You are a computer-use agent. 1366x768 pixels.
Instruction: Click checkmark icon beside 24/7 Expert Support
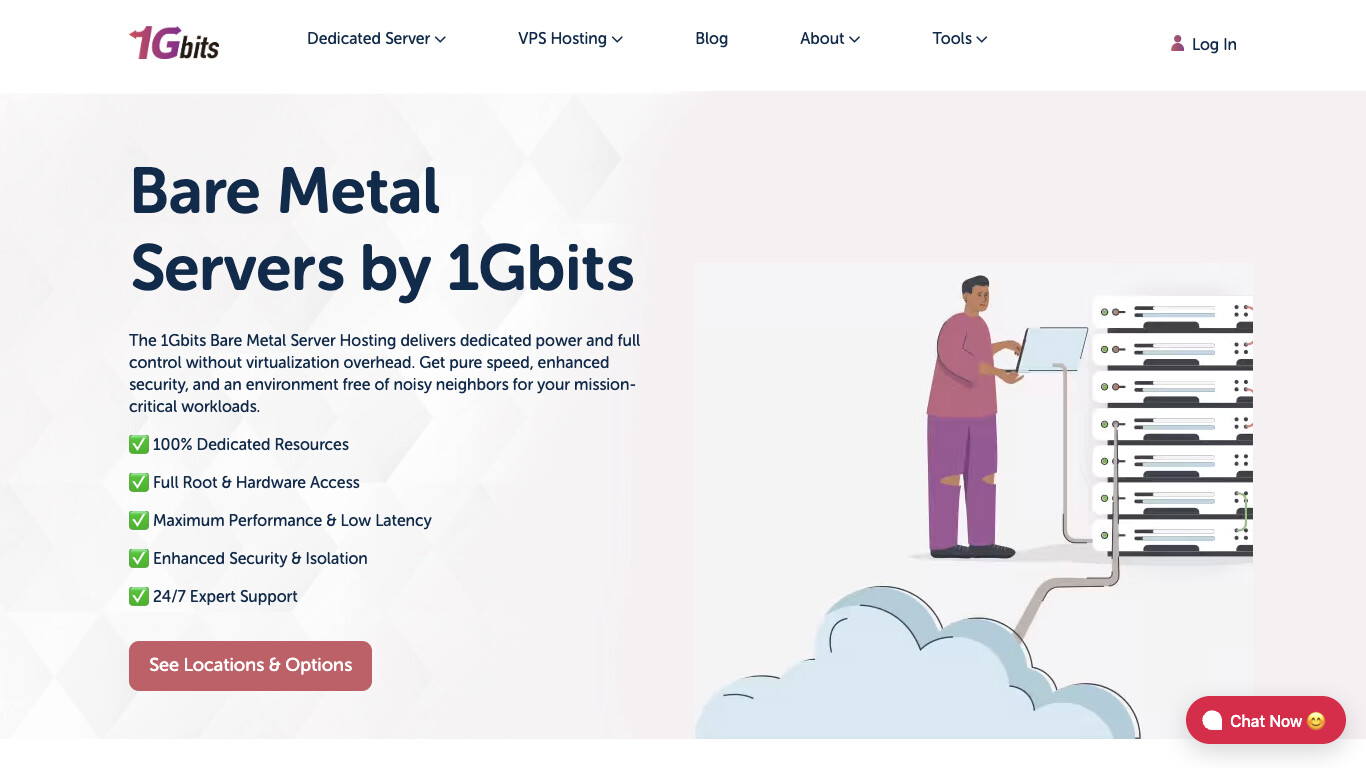139,596
